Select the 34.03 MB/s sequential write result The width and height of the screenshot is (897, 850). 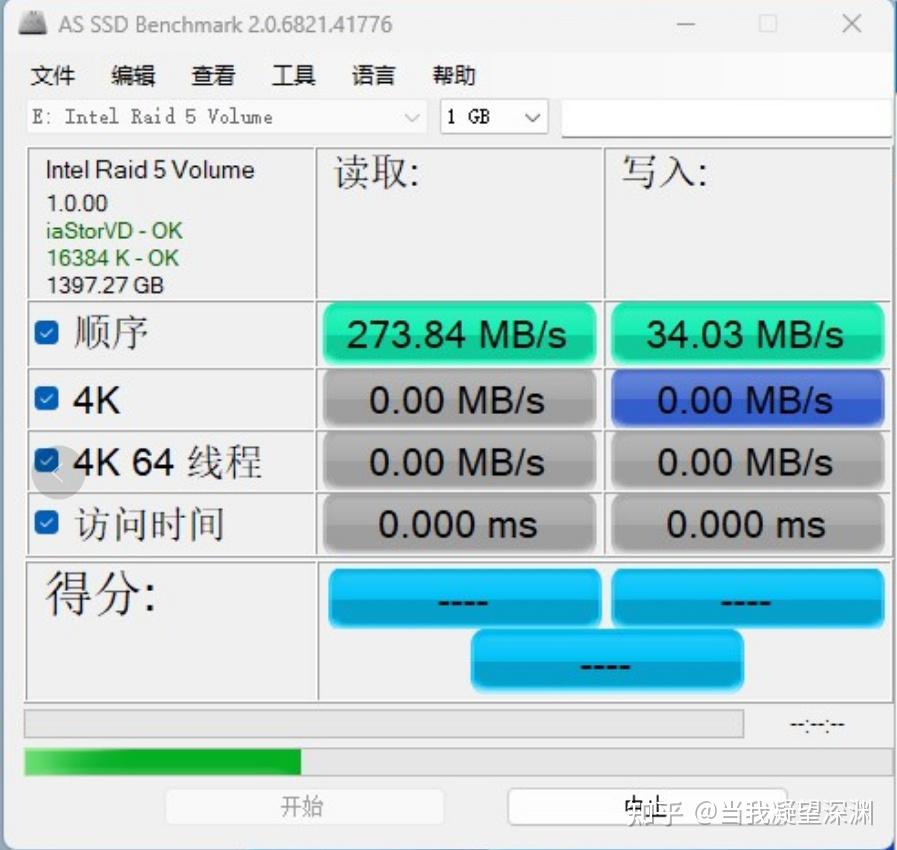(747, 334)
